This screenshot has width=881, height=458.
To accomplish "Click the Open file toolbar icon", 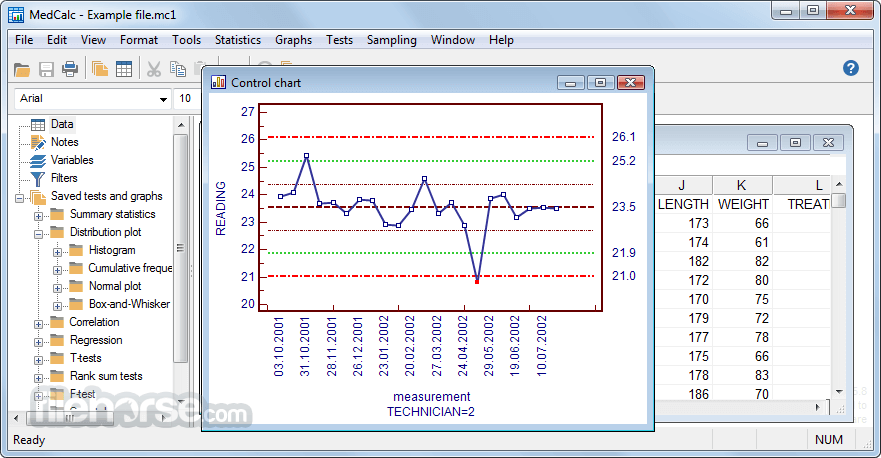I will (x=22, y=70).
